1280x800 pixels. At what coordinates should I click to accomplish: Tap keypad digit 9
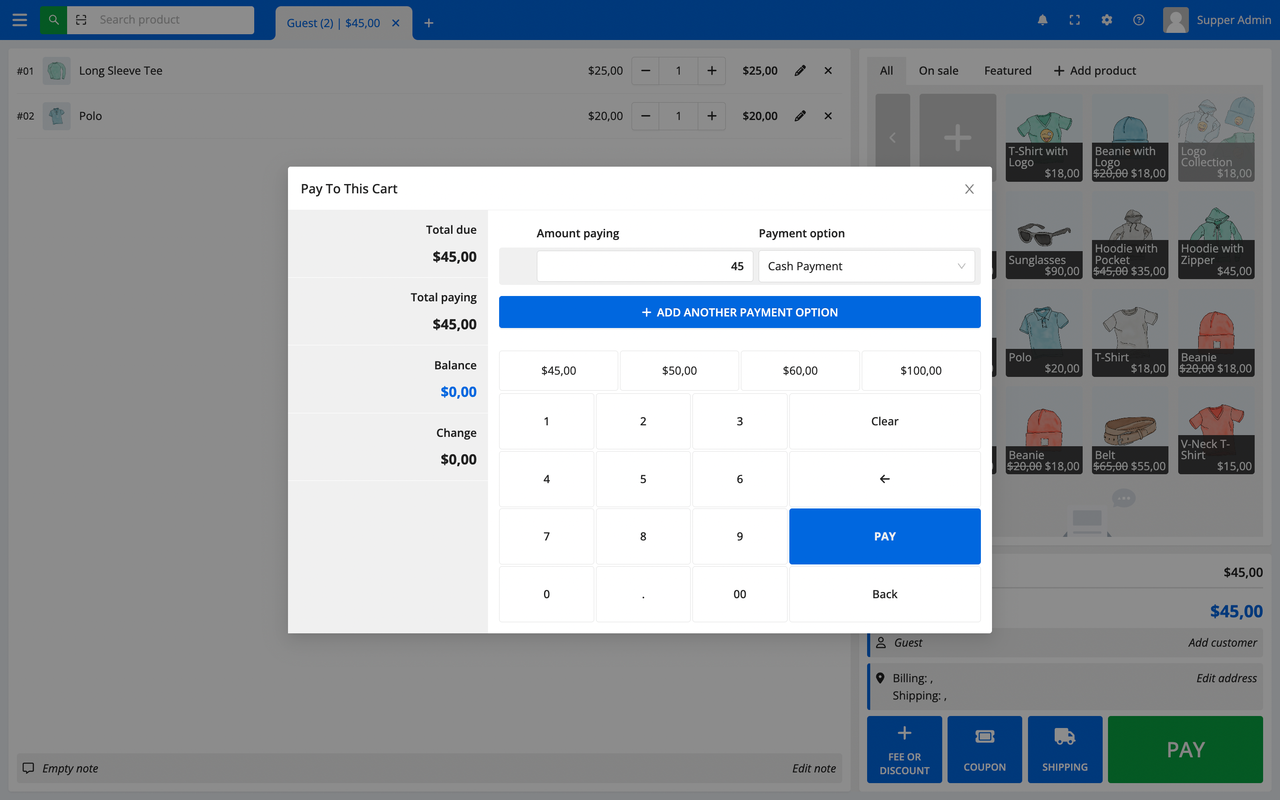click(x=740, y=537)
